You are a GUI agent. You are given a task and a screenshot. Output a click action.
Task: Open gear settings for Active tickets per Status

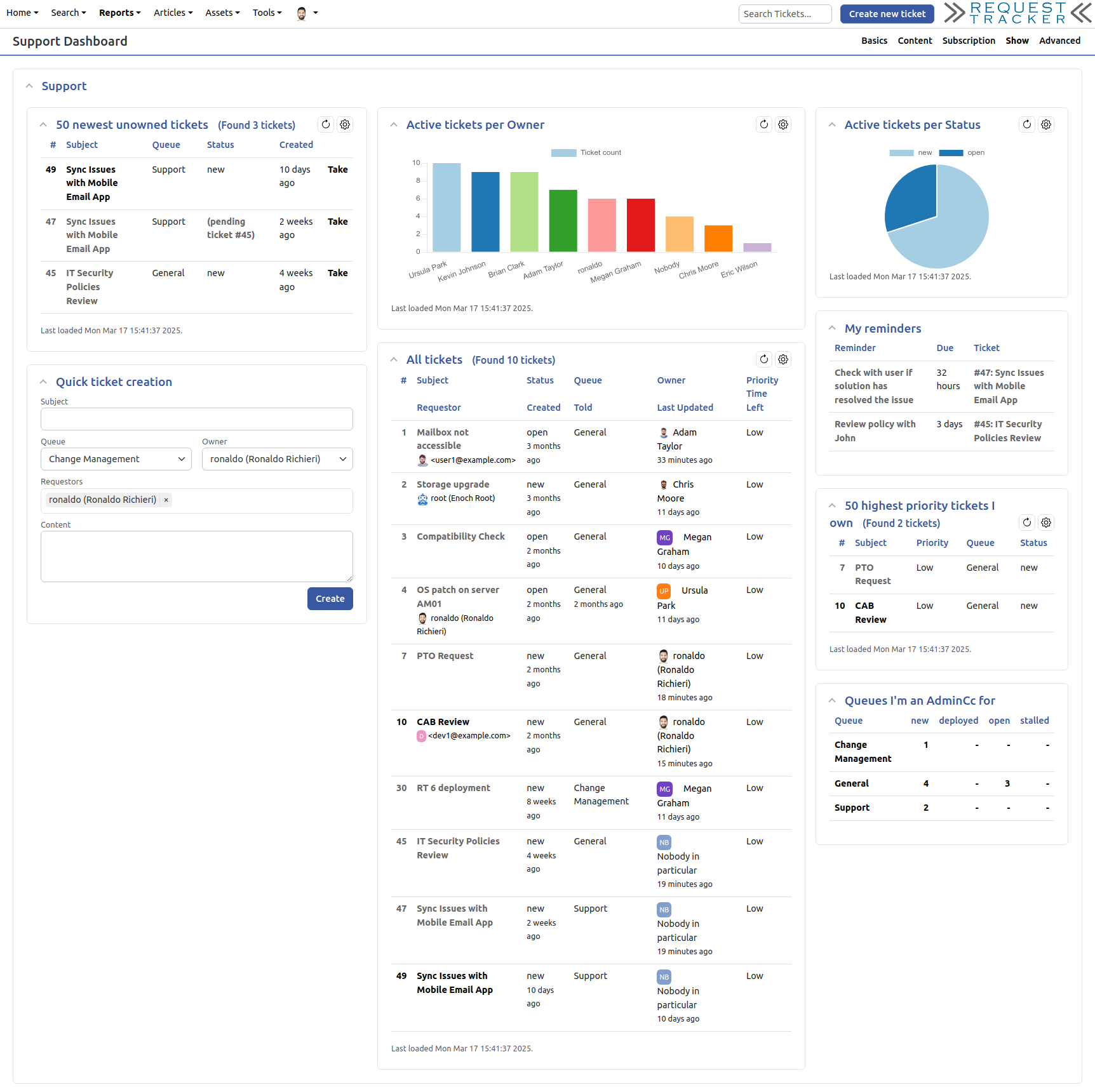(x=1046, y=124)
